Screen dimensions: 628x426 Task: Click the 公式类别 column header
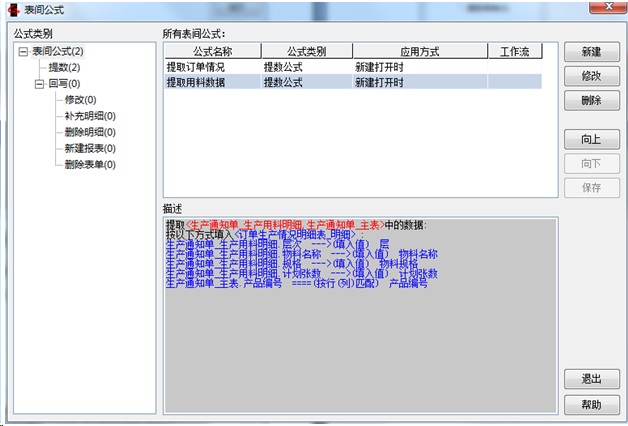click(306, 51)
